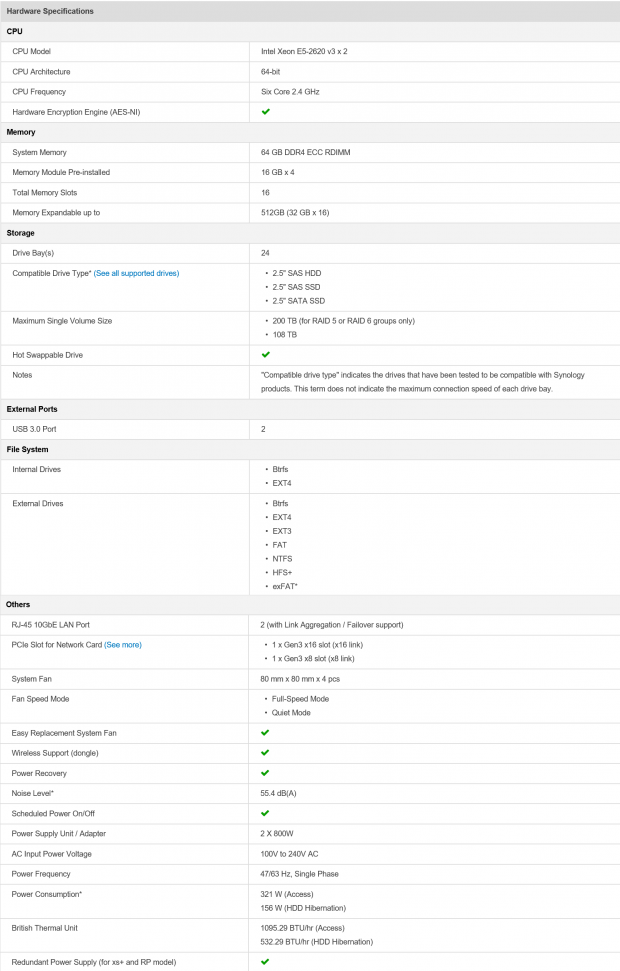Select the Hardware Specifications header
This screenshot has width=620, height=971.
(x=50, y=11)
